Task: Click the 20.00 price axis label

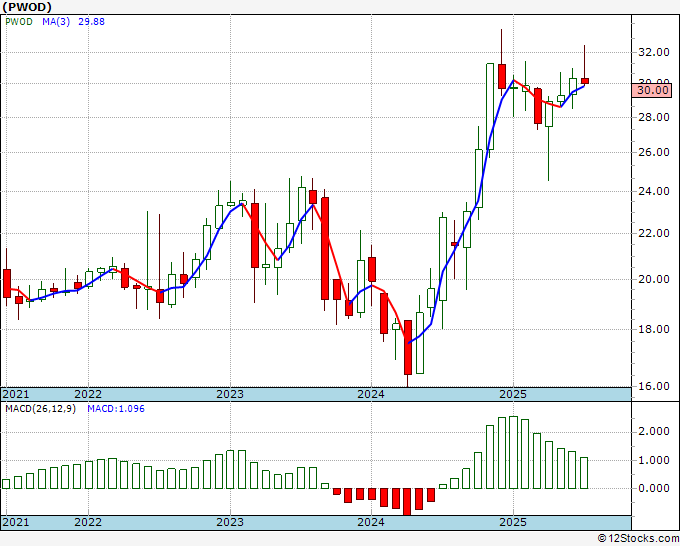Action: click(654, 279)
